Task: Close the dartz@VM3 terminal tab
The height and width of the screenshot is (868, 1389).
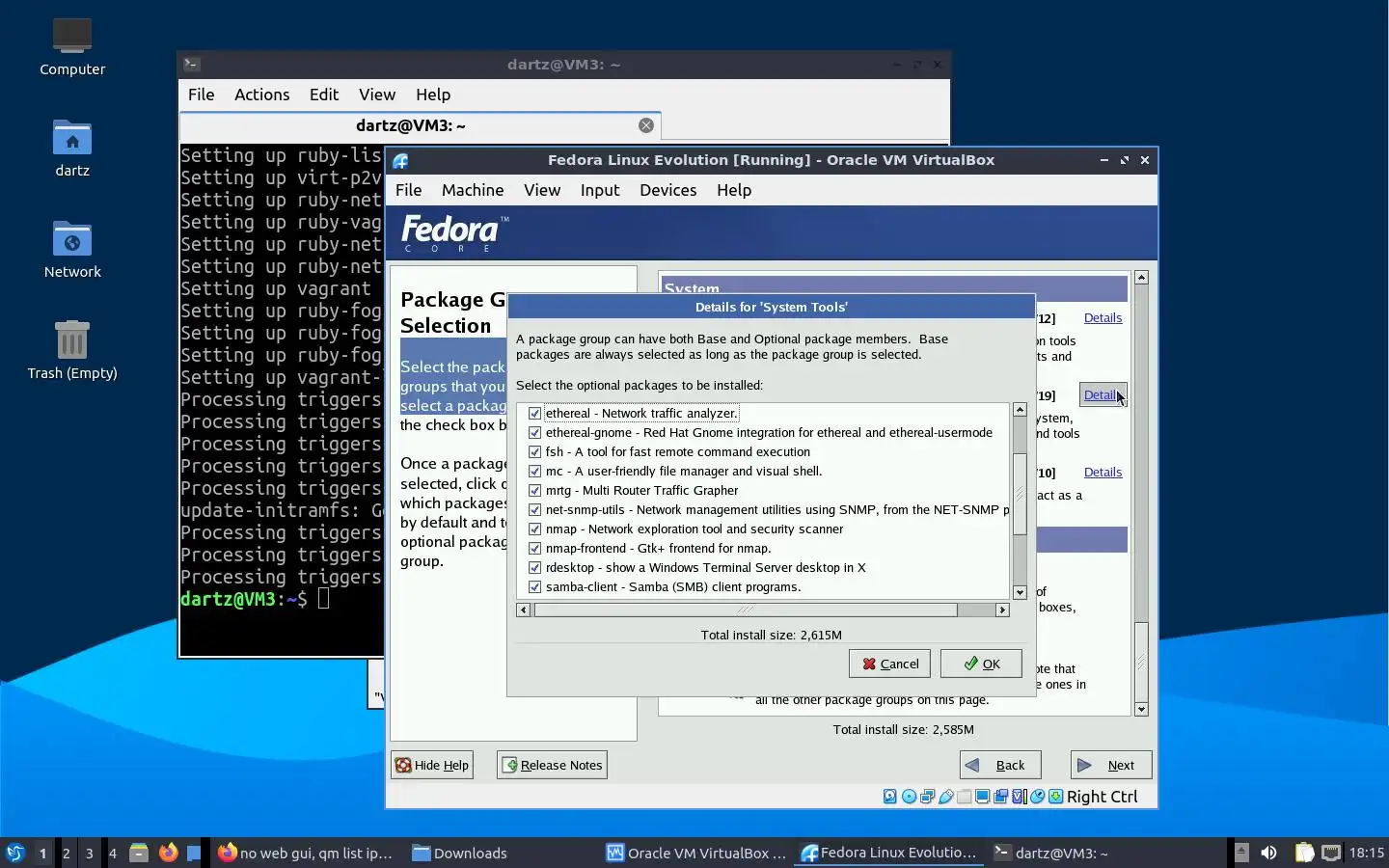Action: coord(646,125)
